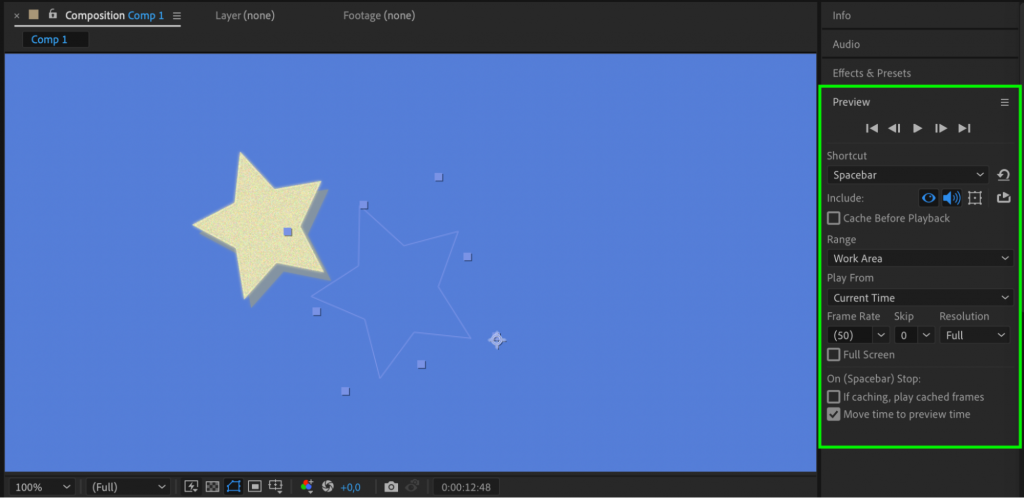Toggle overlays and layer controls in Preview
This screenshot has width=1024, height=498.
[975, 198]
